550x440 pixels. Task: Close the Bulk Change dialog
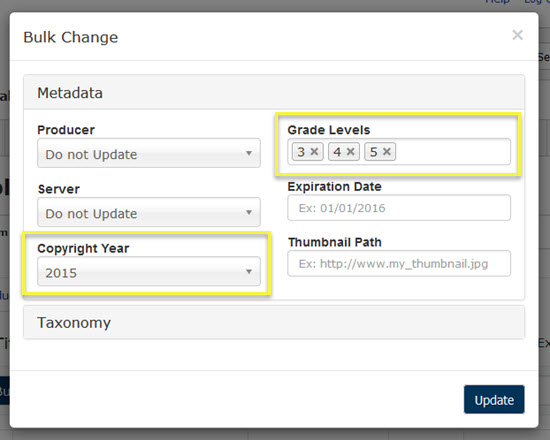click(518, 35)
